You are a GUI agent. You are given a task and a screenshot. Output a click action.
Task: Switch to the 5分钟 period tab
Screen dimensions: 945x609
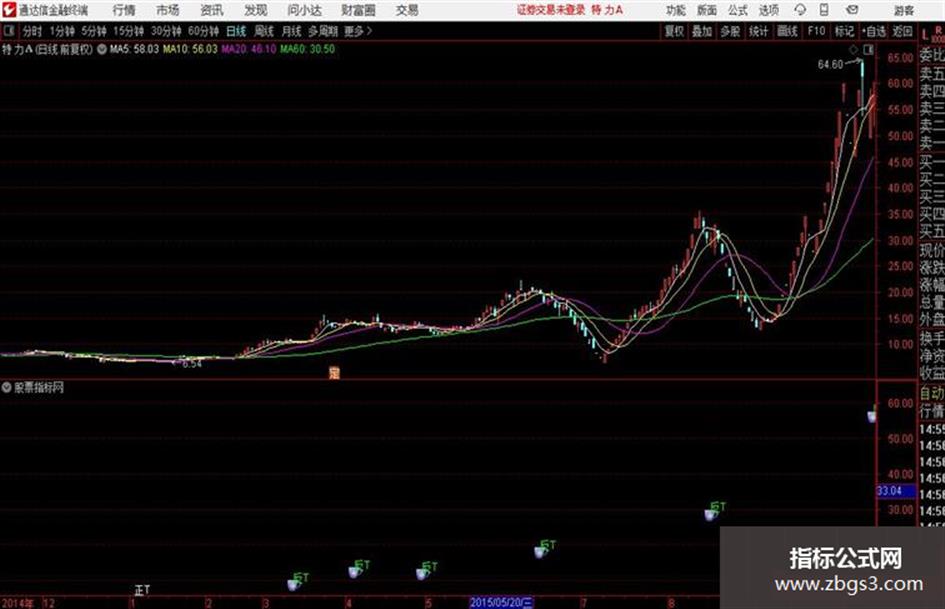pyautogui.click(x=94, y=31)
